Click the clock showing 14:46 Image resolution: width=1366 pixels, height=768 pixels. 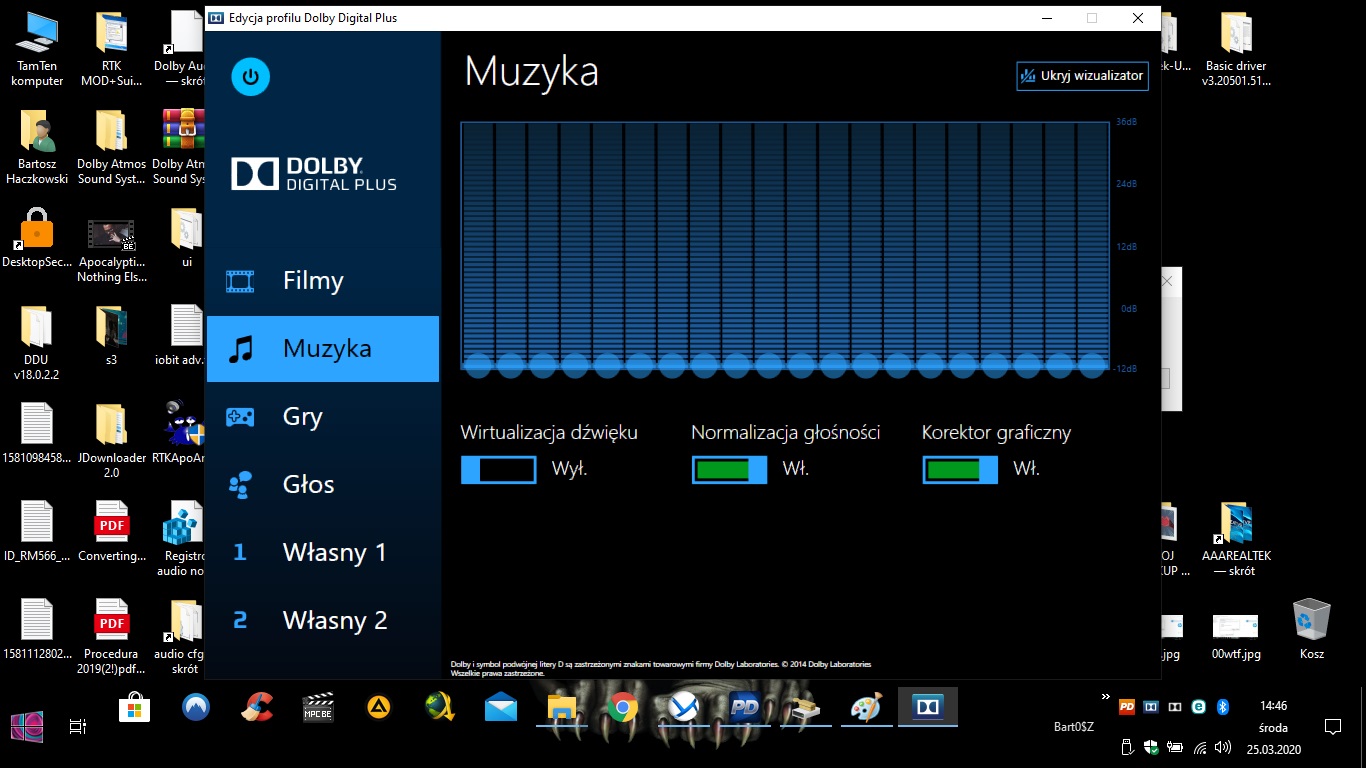pyautogui.click(x=1274, y=705)
